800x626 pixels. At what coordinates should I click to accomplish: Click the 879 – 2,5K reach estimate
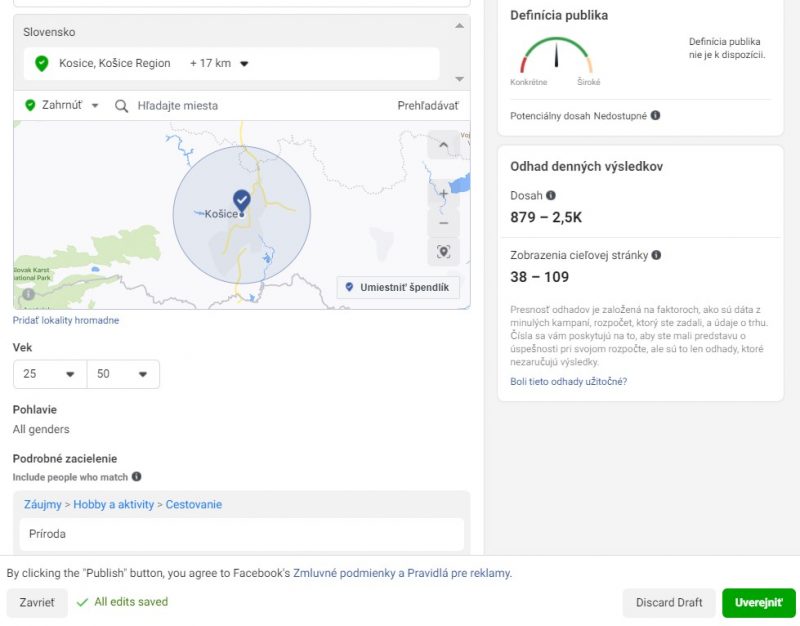[x=546, y=217]
